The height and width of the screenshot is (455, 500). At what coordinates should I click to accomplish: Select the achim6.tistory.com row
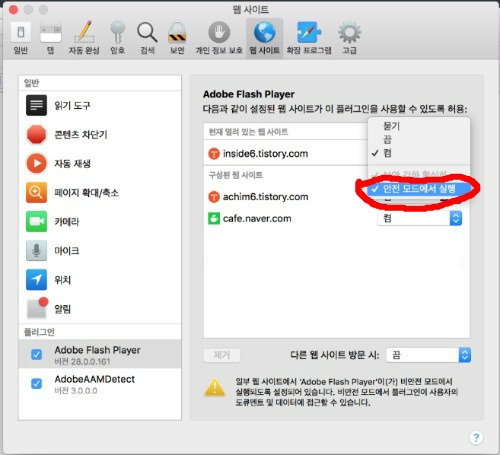point(285,197)
